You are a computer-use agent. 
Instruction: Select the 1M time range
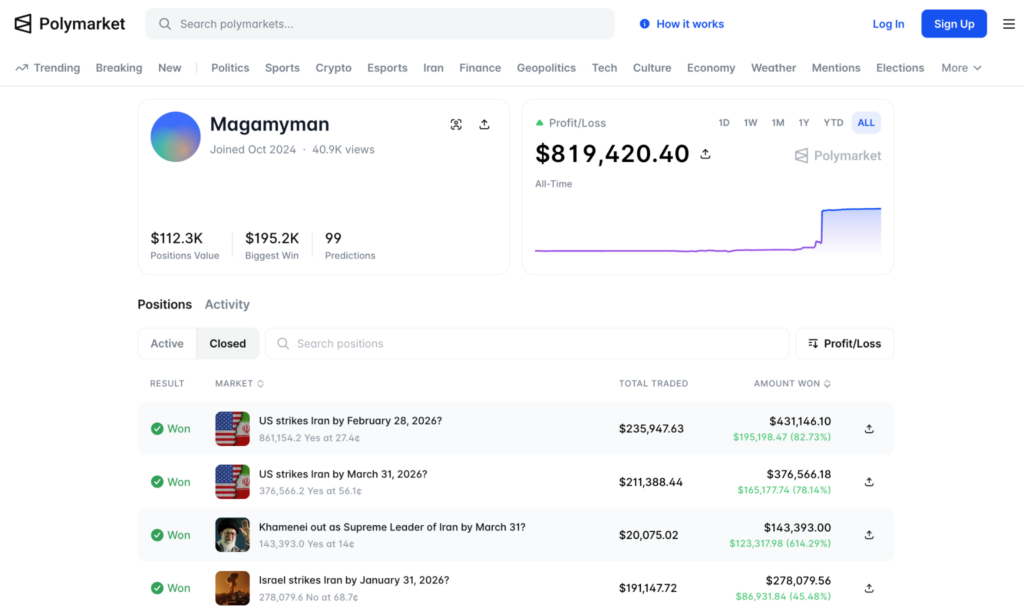pyautogui.click(x=778, y=123)
